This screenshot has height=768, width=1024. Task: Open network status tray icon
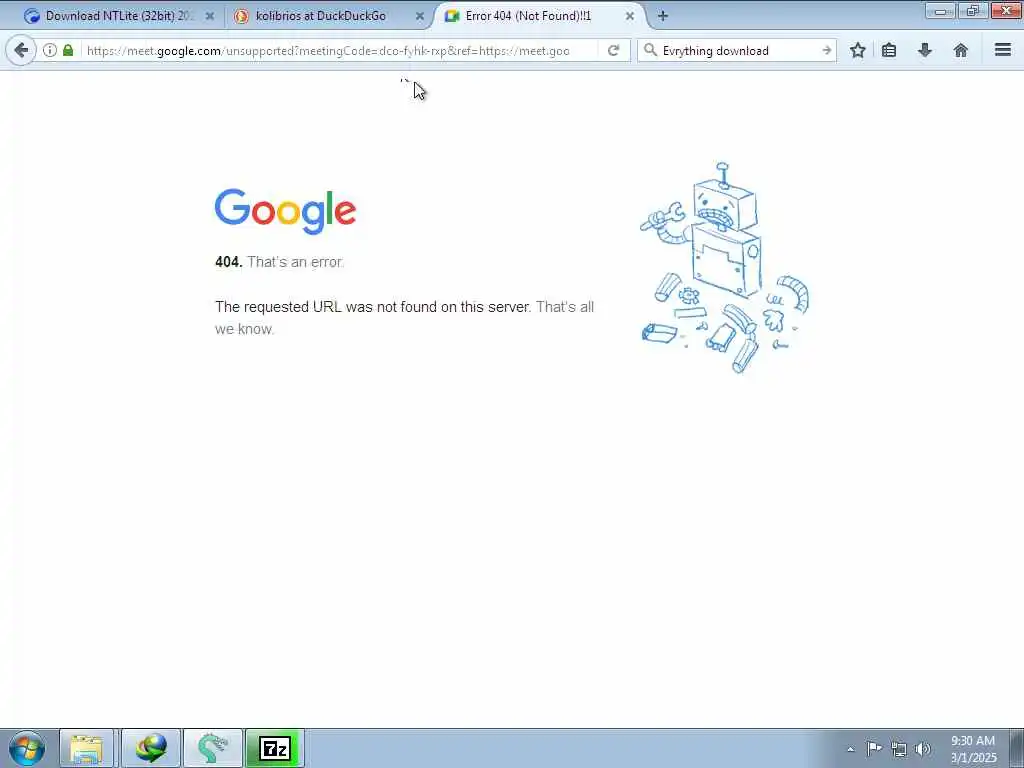point(899,749)
